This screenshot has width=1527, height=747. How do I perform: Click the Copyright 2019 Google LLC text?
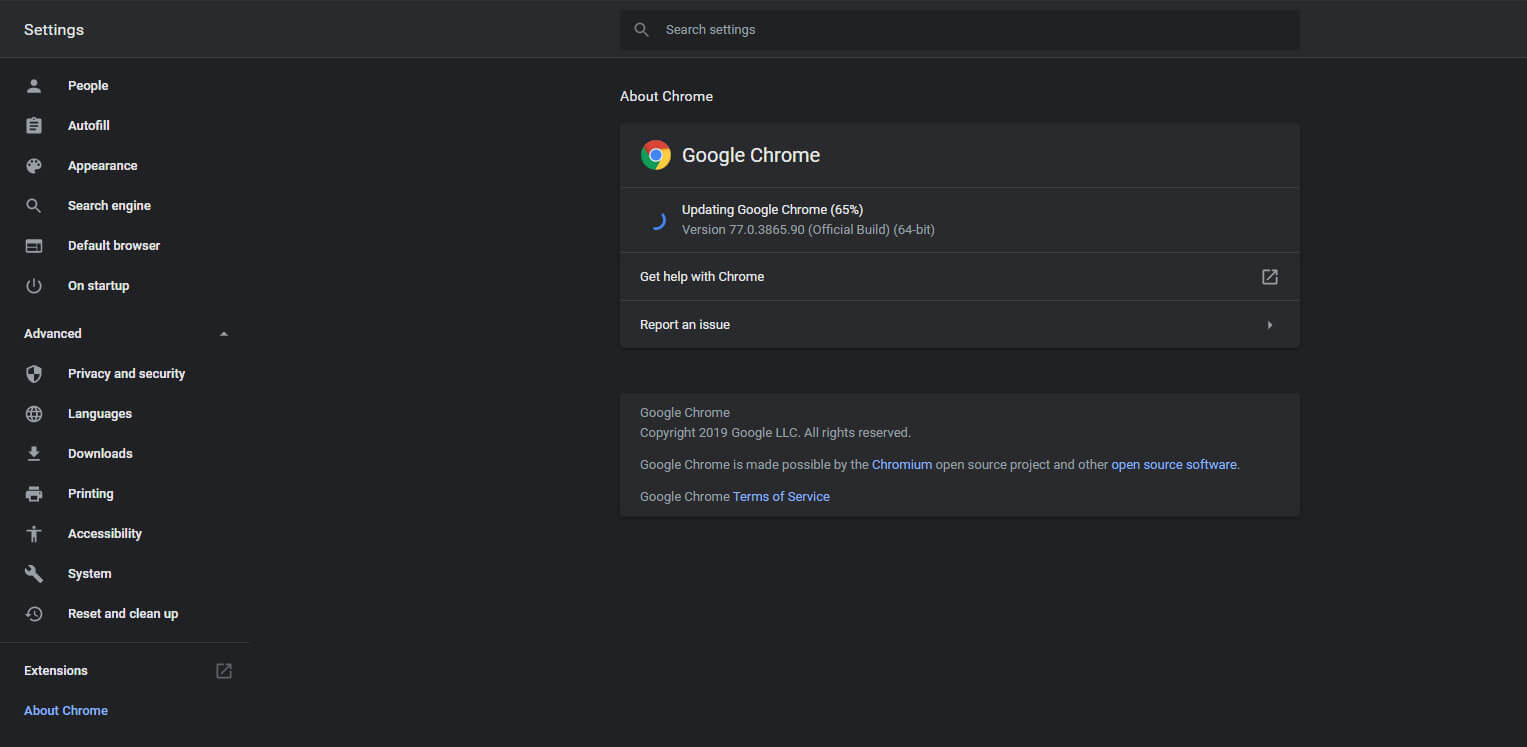pos(775,433)
